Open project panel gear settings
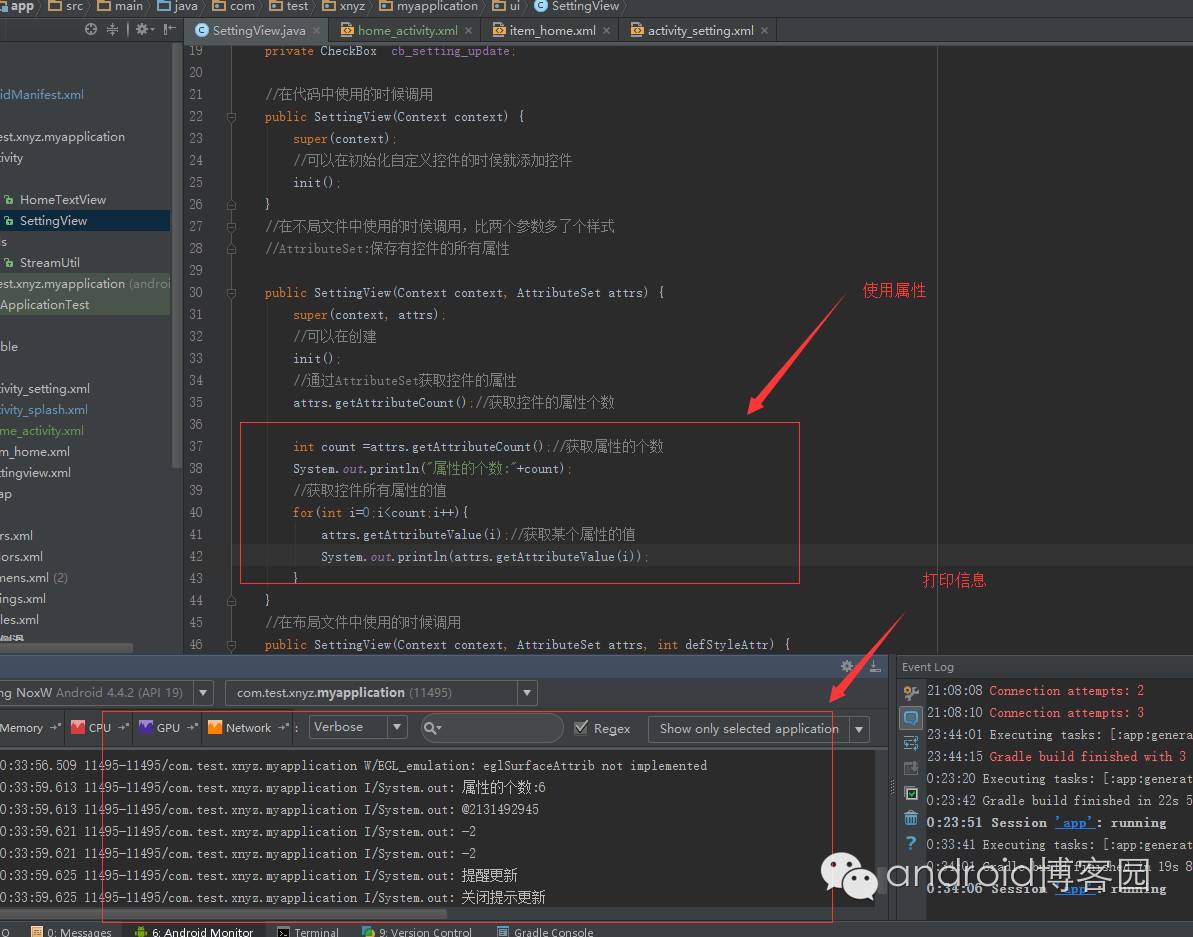This screenshot has width=1193, height=937. tap(142, 30)
